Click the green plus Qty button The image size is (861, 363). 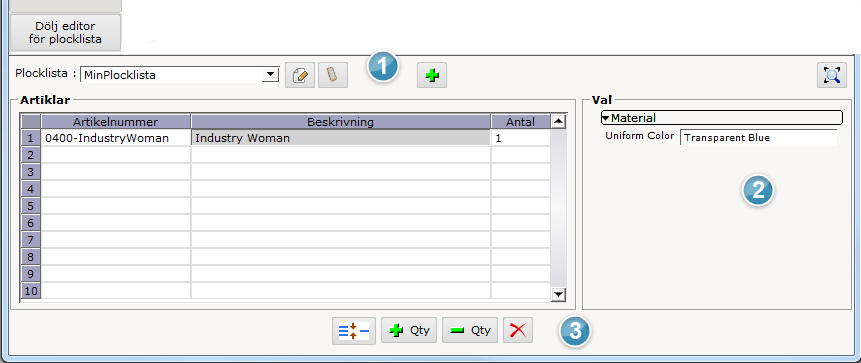[x=409, y=330]
